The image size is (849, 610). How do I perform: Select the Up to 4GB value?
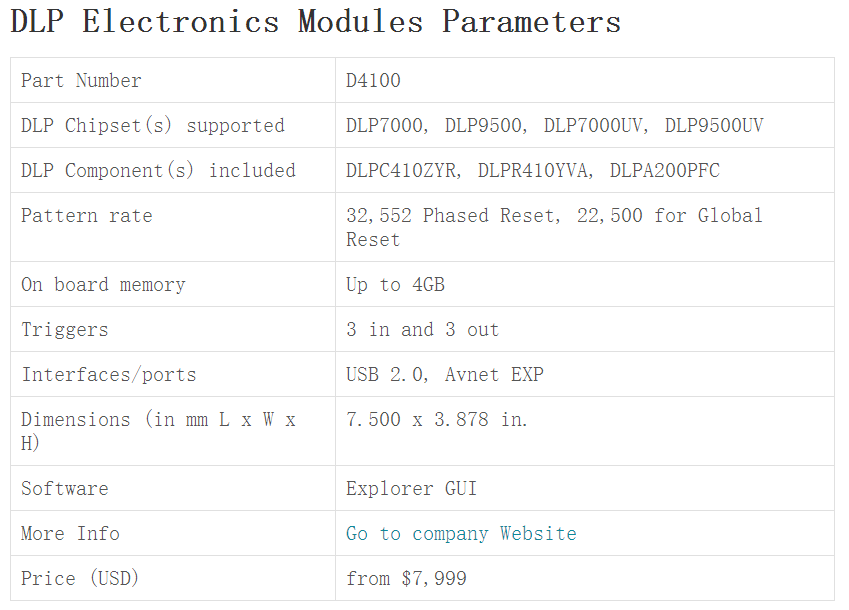pyautogui.click(x=395, y=285)
